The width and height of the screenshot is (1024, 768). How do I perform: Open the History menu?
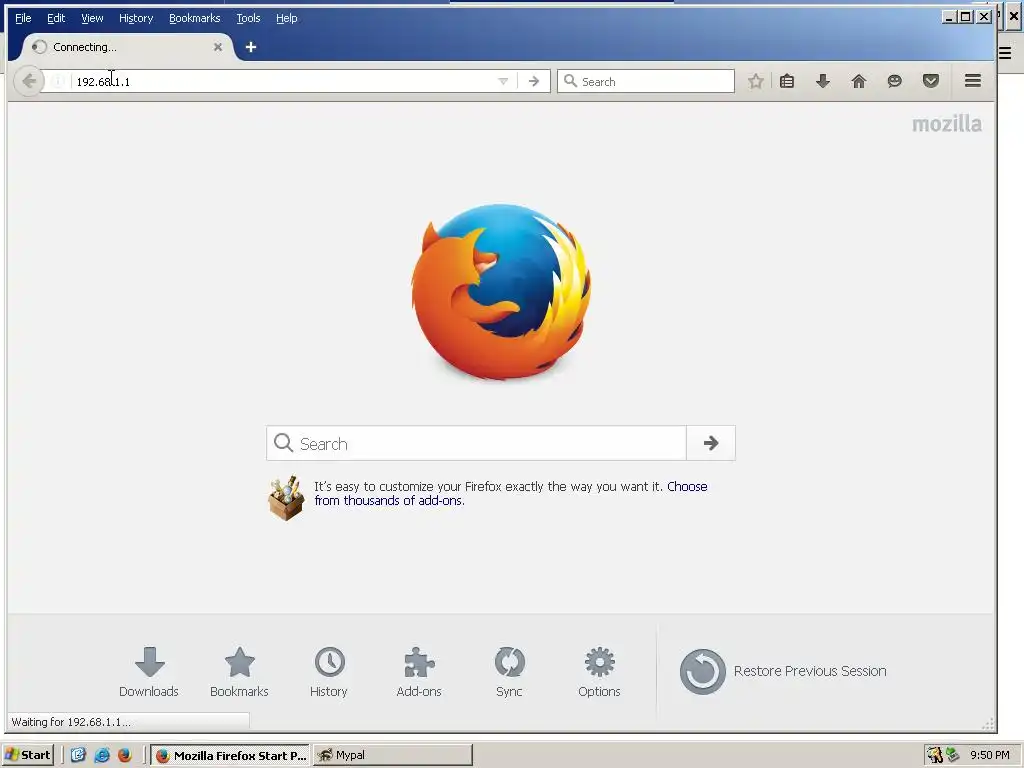136,18
